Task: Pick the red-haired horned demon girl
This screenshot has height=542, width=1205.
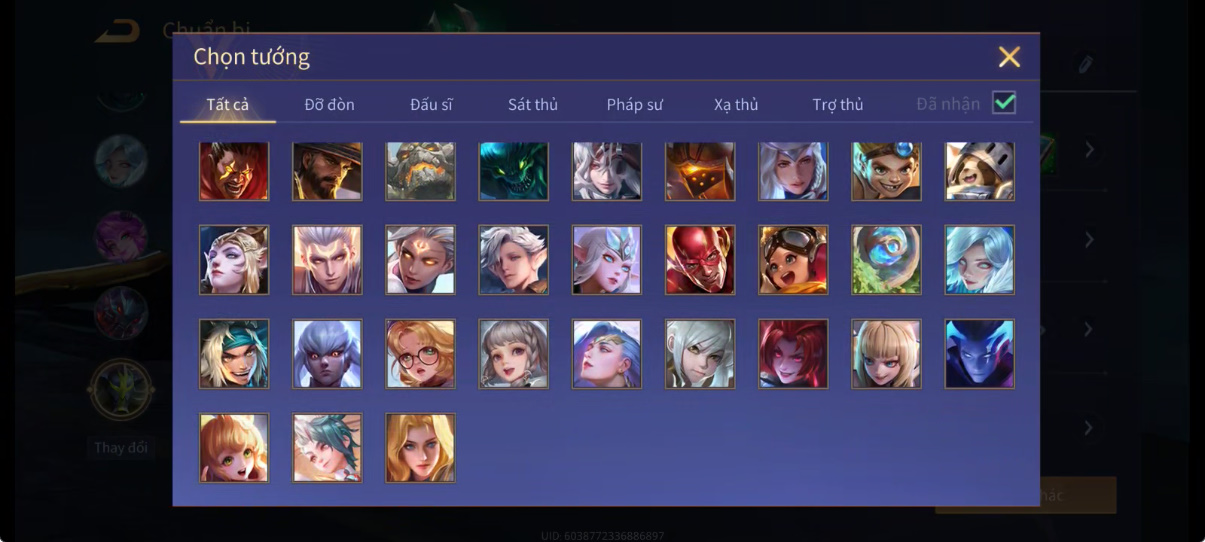Action: click(793, 354)
